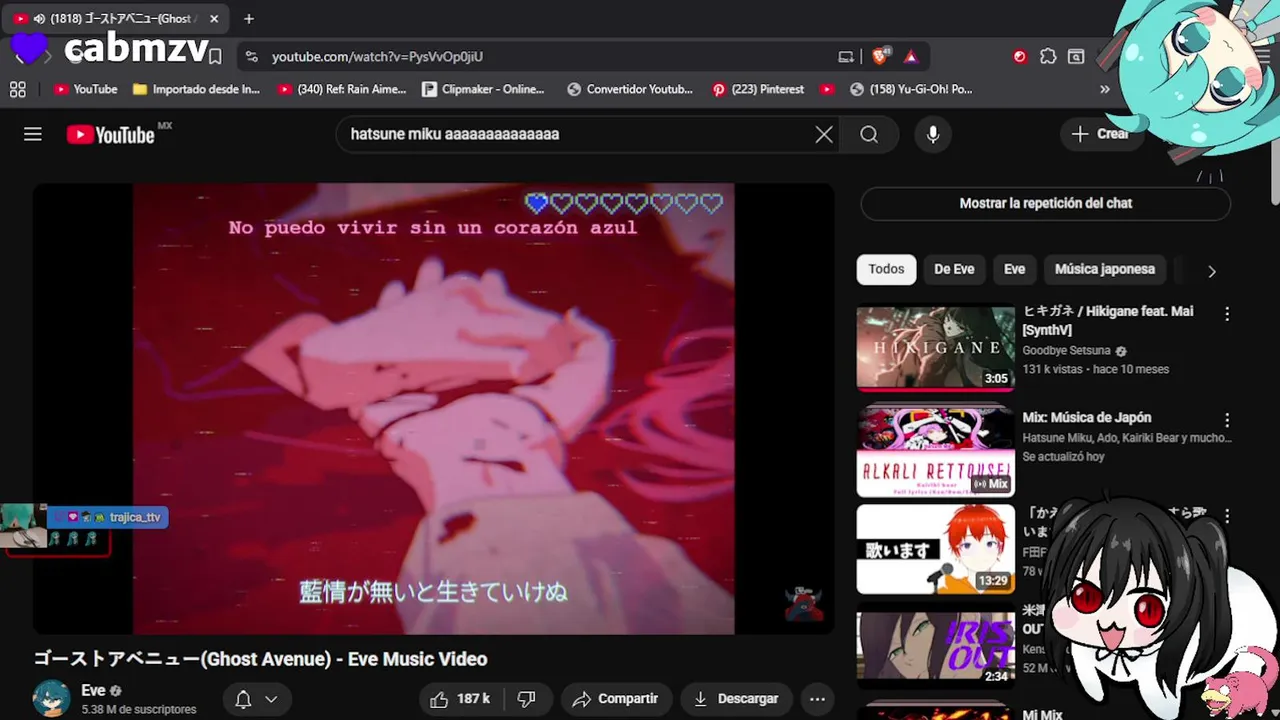
Task: Select the 'Música japonesa' filter chip
Action: (x=1104, y=269)
